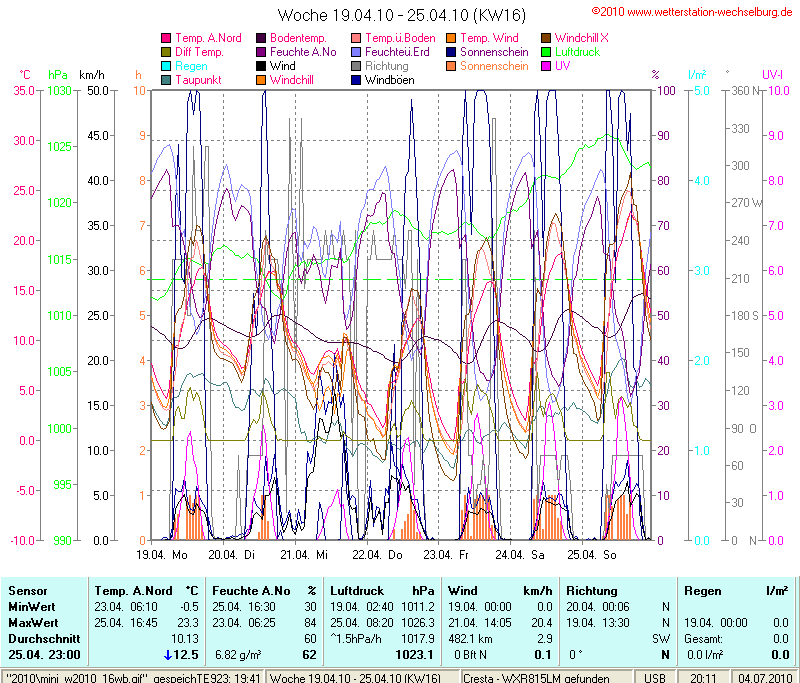Click the '482.1 km' wind run value

click(468, 639)
